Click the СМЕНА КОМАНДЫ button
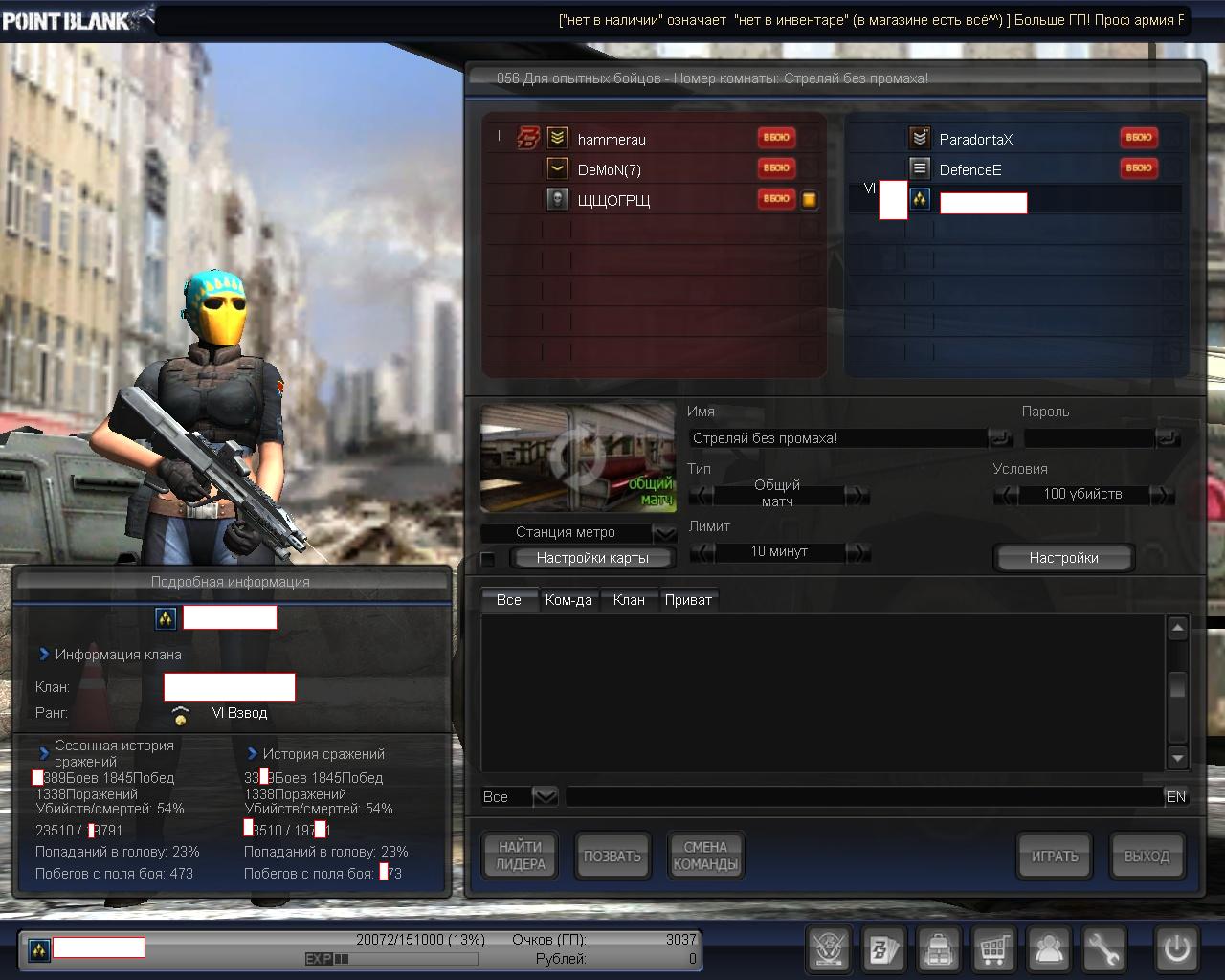 (705, 856)
